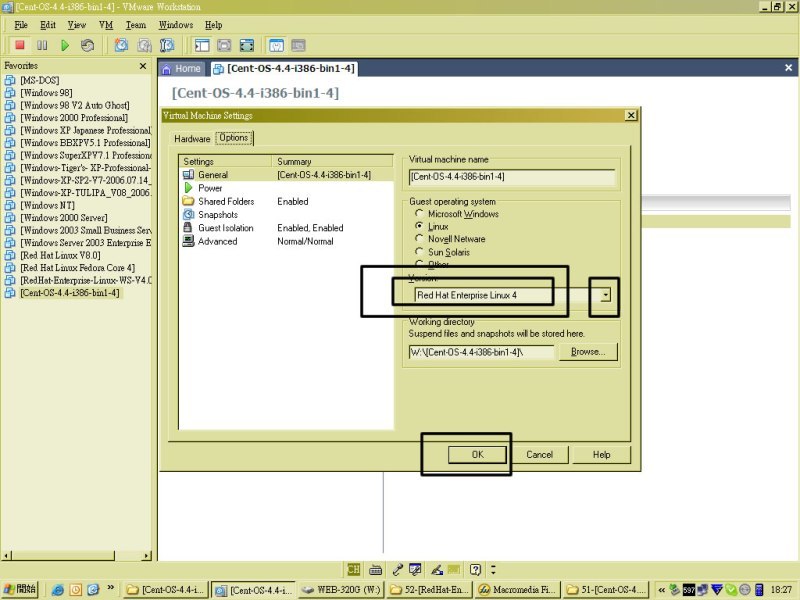Click the Full Screen toolbar icon
This screenshot has width=800, height=600.
pos(247,45)
